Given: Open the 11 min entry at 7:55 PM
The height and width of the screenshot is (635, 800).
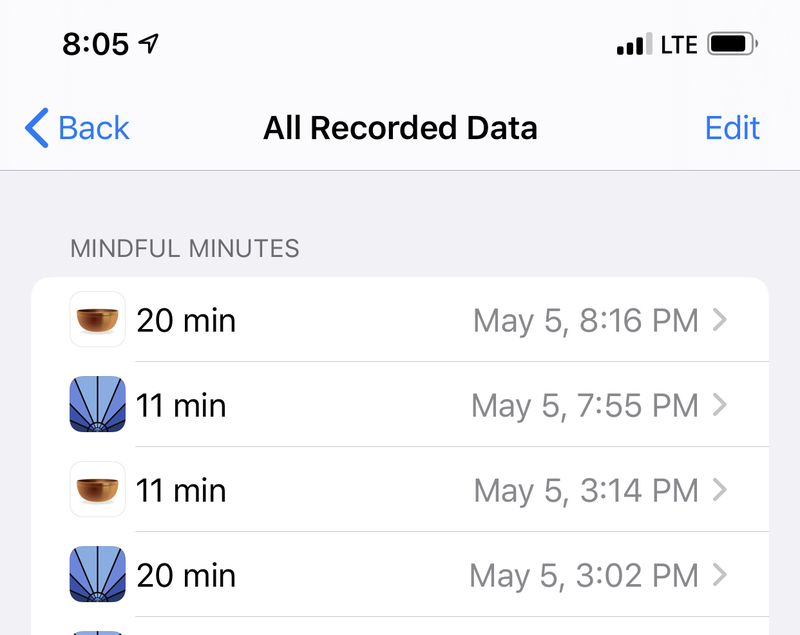Looking at the screenshot, I should tap(400, 404).
